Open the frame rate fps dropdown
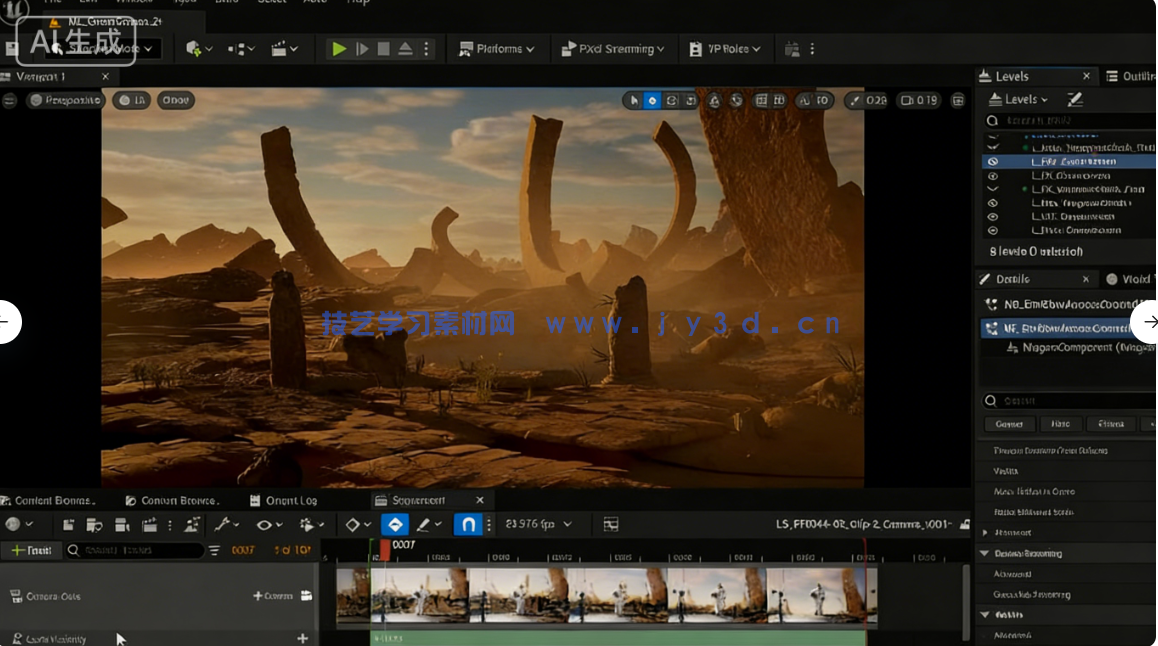The image size is (1158, 646). (539, 524)
